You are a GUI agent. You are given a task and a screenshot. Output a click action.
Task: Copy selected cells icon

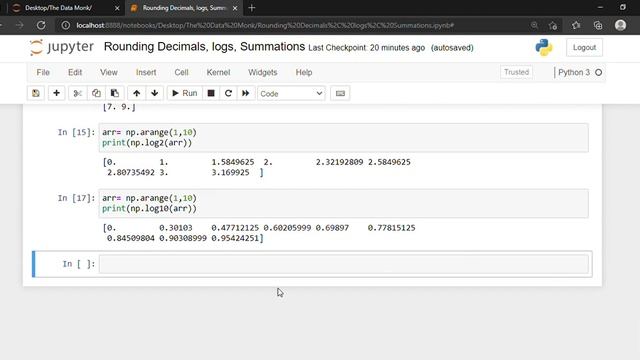tap(96, 93)
